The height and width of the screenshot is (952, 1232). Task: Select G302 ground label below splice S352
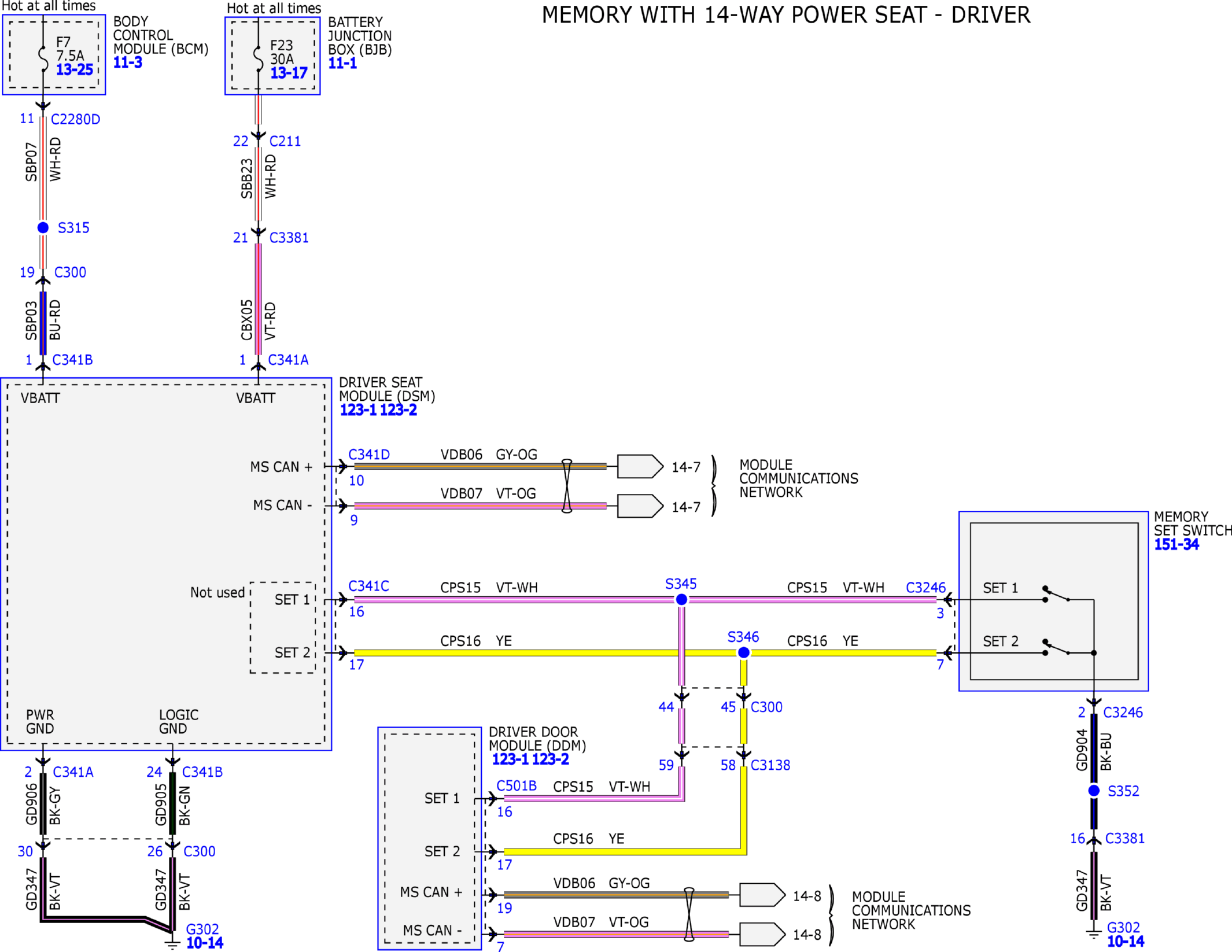point(1123,928)
